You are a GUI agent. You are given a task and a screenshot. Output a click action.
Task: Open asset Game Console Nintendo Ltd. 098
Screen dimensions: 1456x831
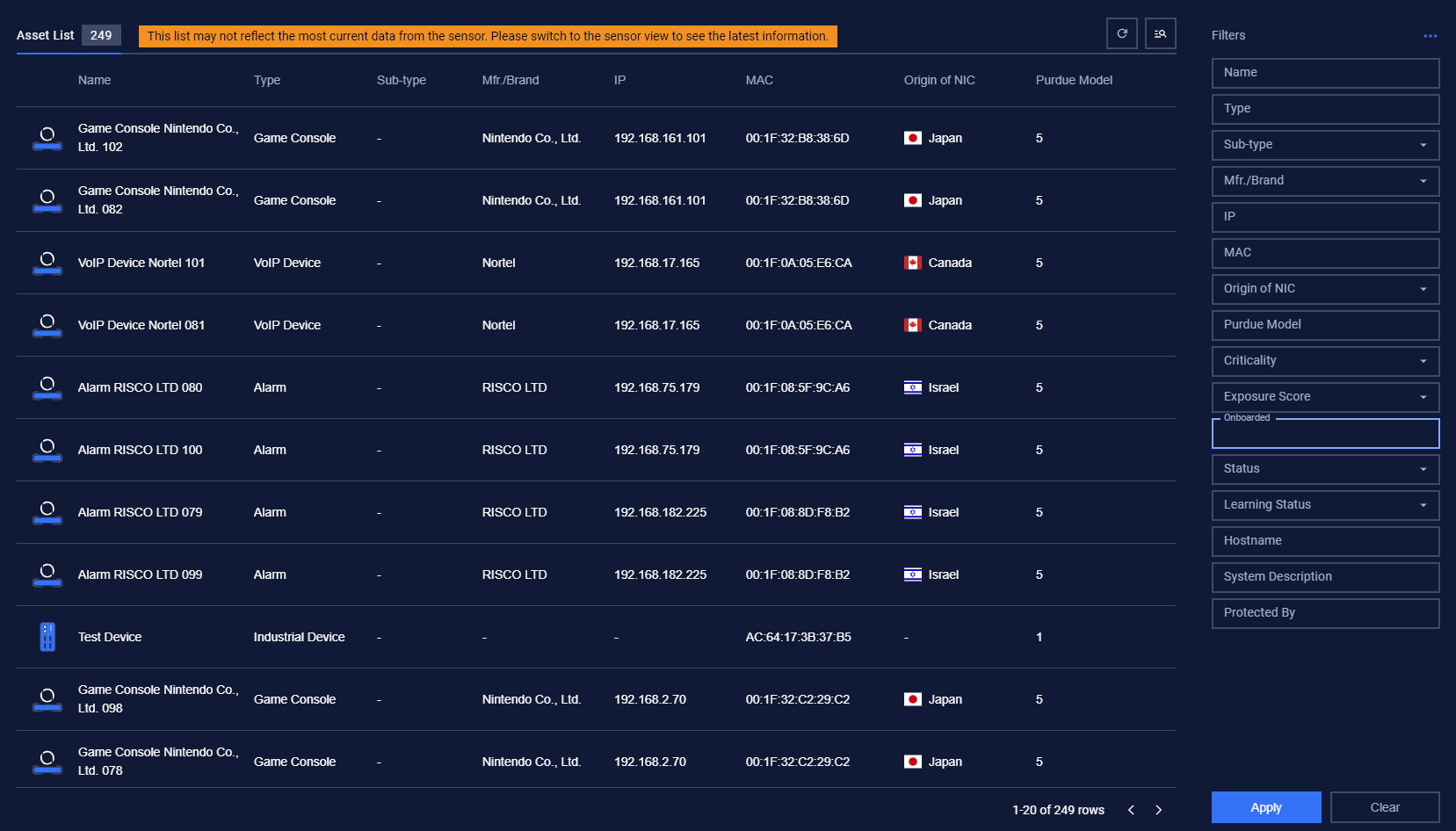coord(158,699)
